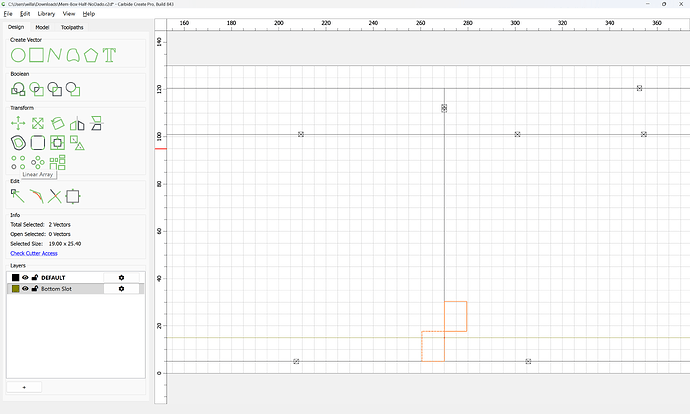This screenshot has height=414, width=690.
Task: Click the square-with-nodes Edit tool icon
Action: tap(73, 196)
